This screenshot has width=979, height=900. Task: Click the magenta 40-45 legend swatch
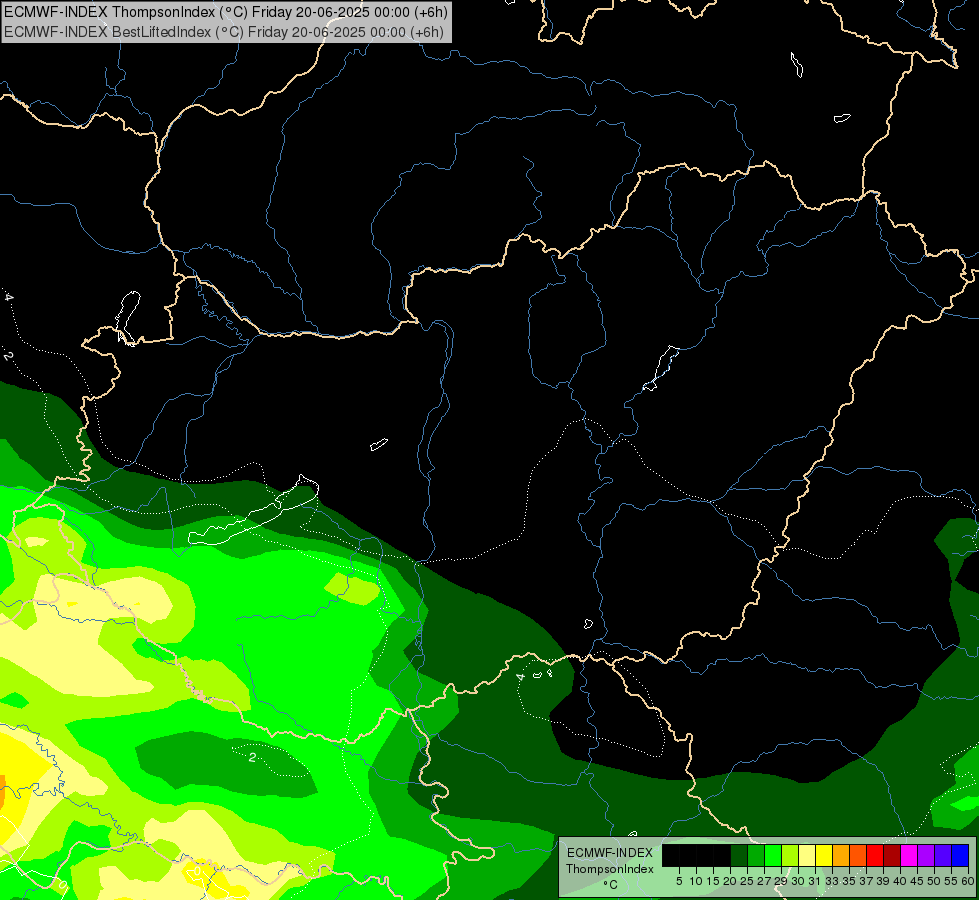pos(909,855)
